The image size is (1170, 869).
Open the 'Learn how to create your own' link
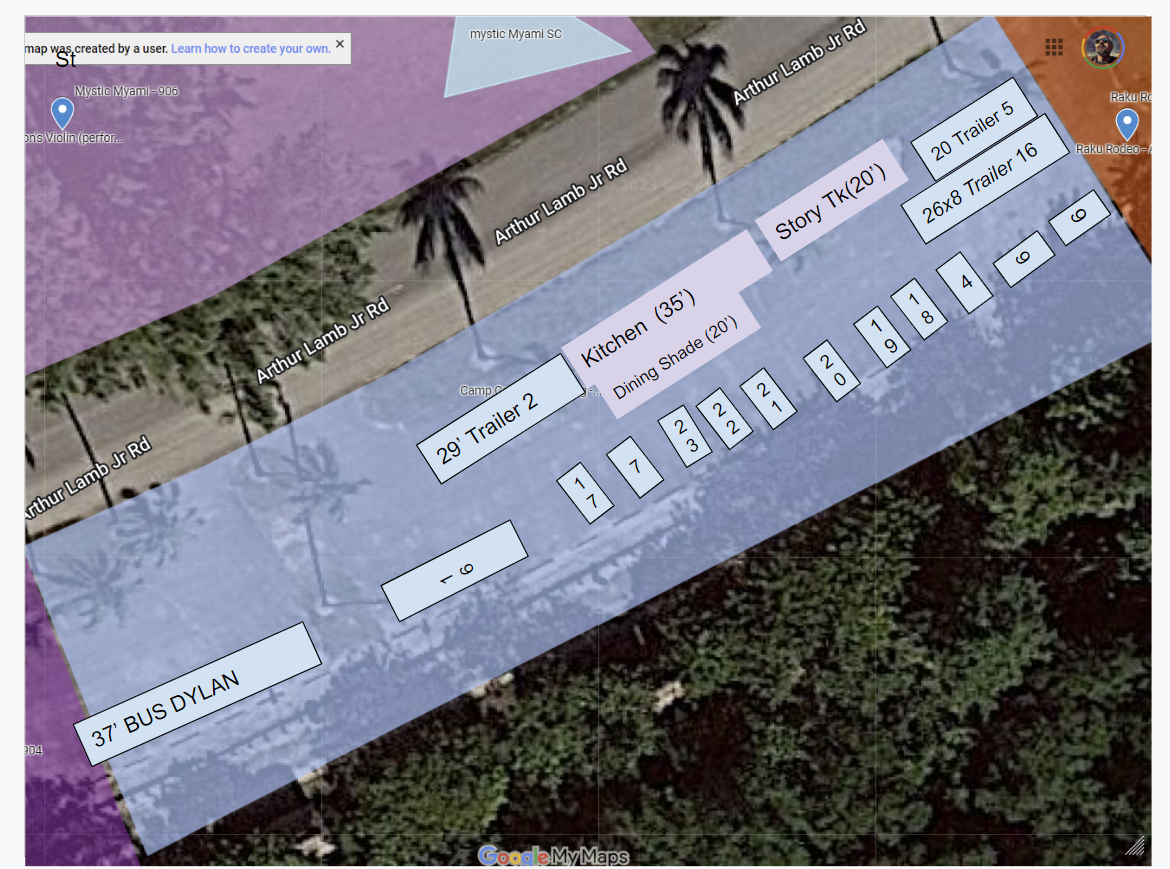point(250,48)
